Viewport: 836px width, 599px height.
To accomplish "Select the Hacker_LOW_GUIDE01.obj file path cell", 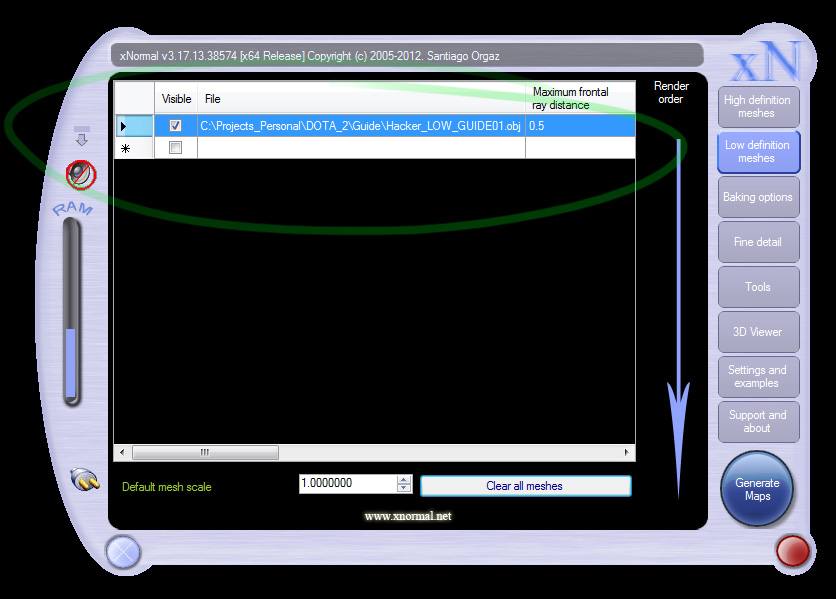I will tap(361, 126).
